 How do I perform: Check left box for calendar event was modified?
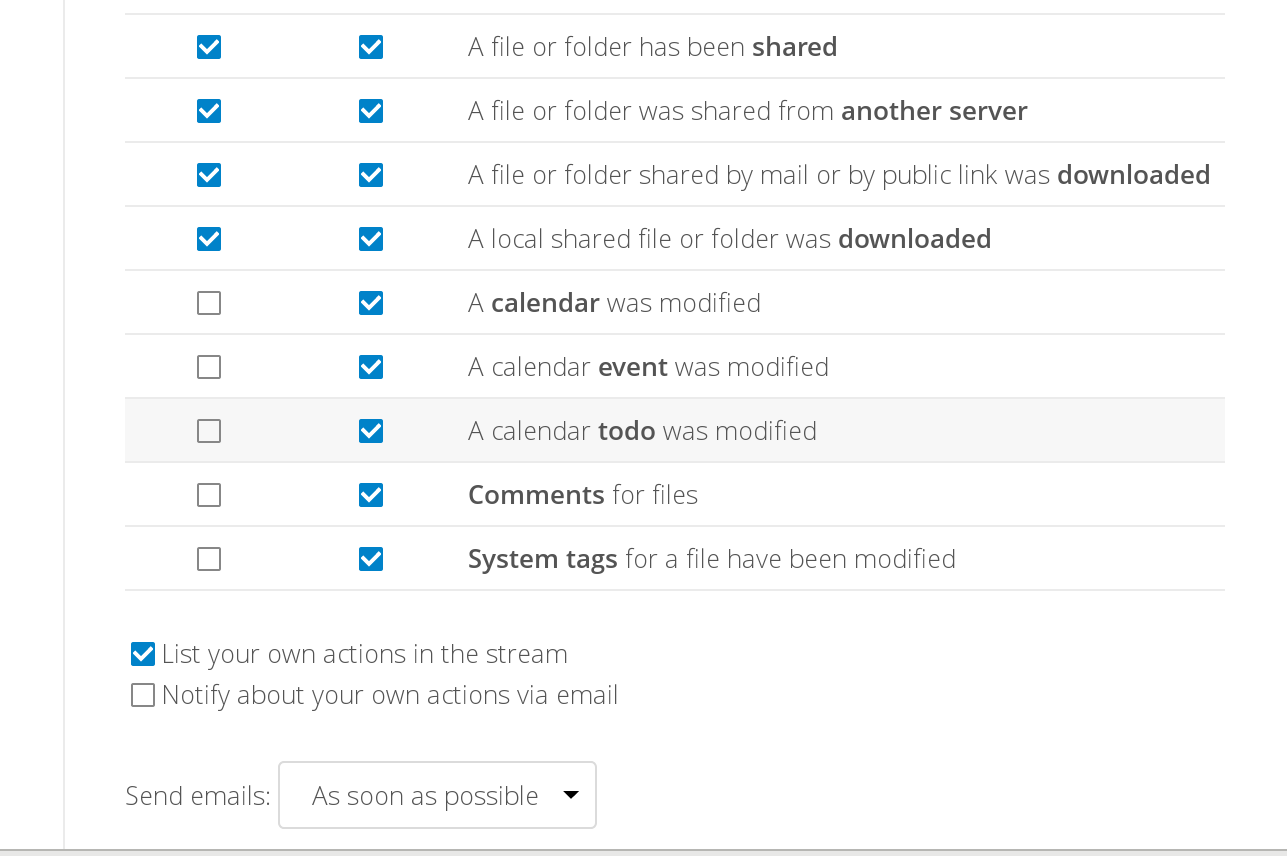pyautogui.click(x=209, y=367)
